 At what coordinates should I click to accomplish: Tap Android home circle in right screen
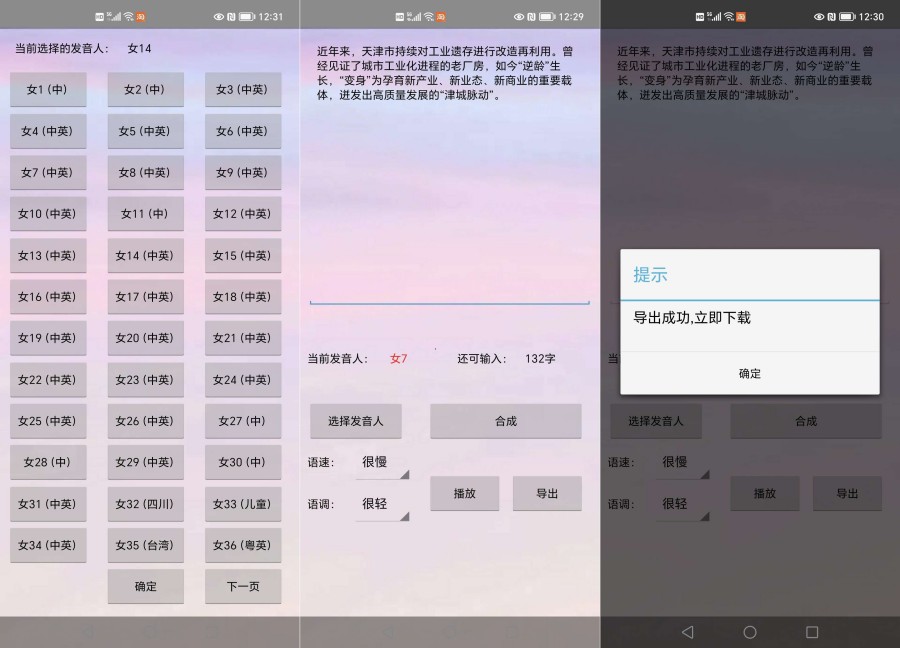click(x=750, y=632)
